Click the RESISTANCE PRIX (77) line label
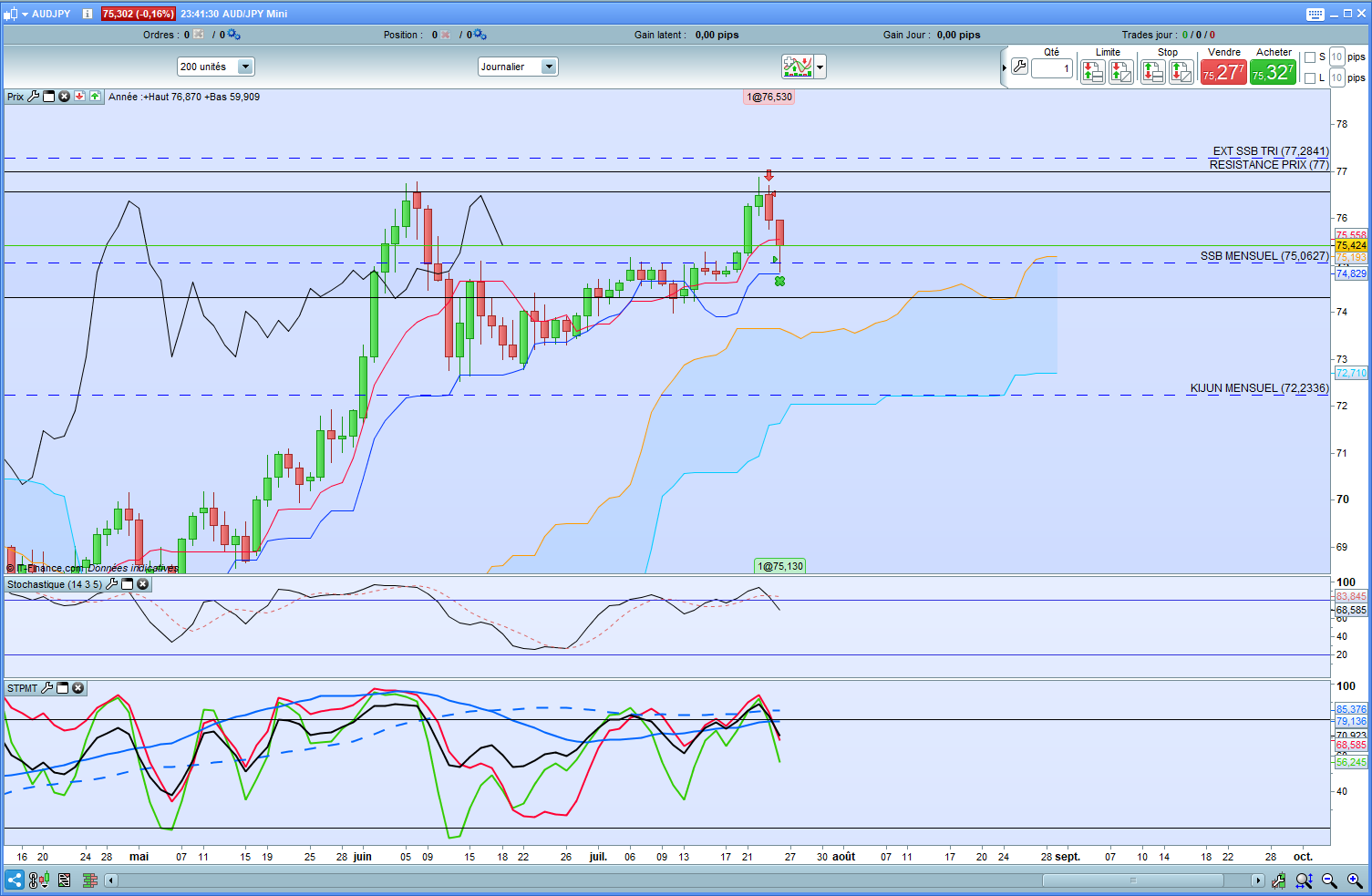The height and width of the screenshot is (896, 1372). [x=1269, y=165]
